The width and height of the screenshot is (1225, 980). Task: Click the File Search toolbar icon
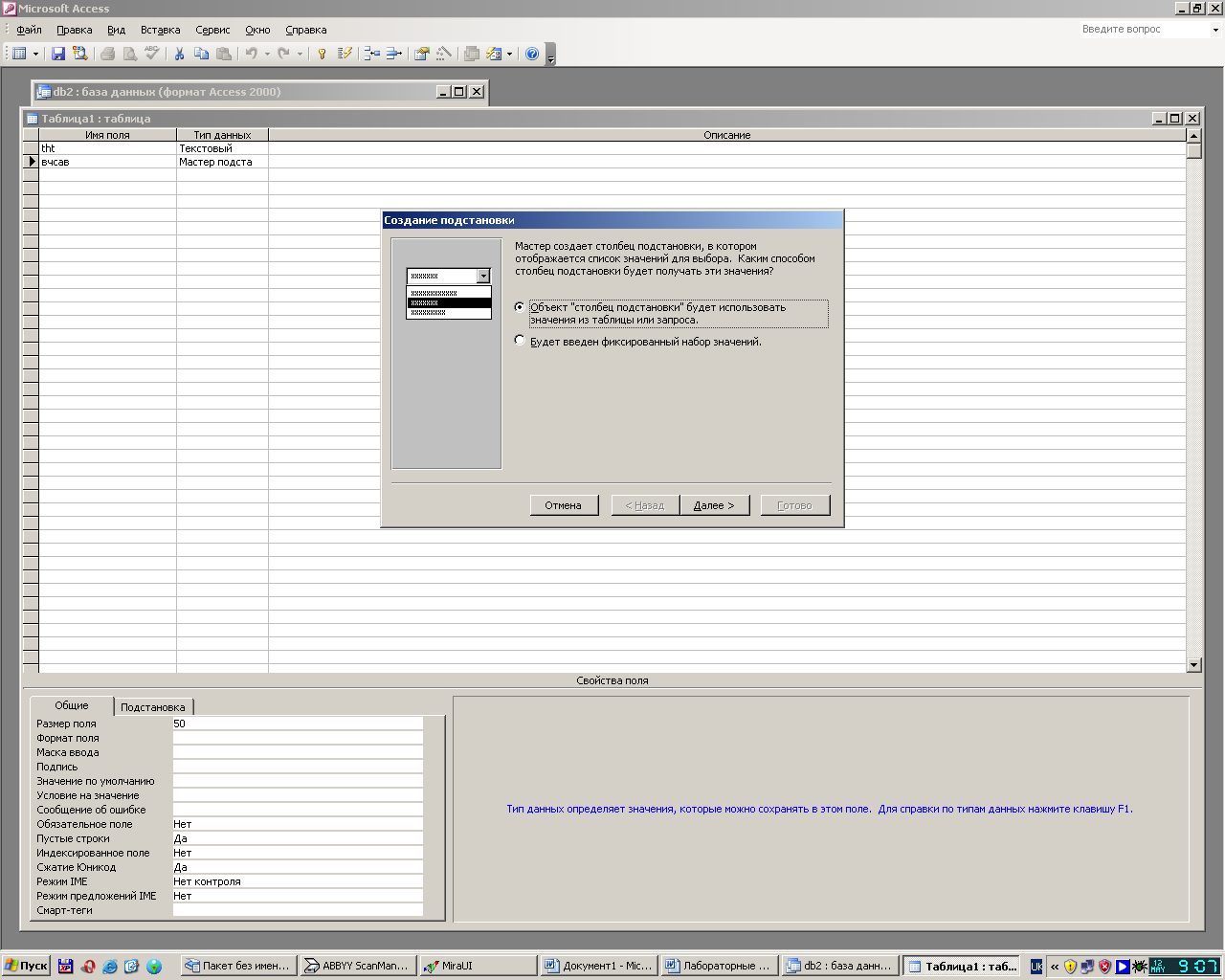(80, 54)
